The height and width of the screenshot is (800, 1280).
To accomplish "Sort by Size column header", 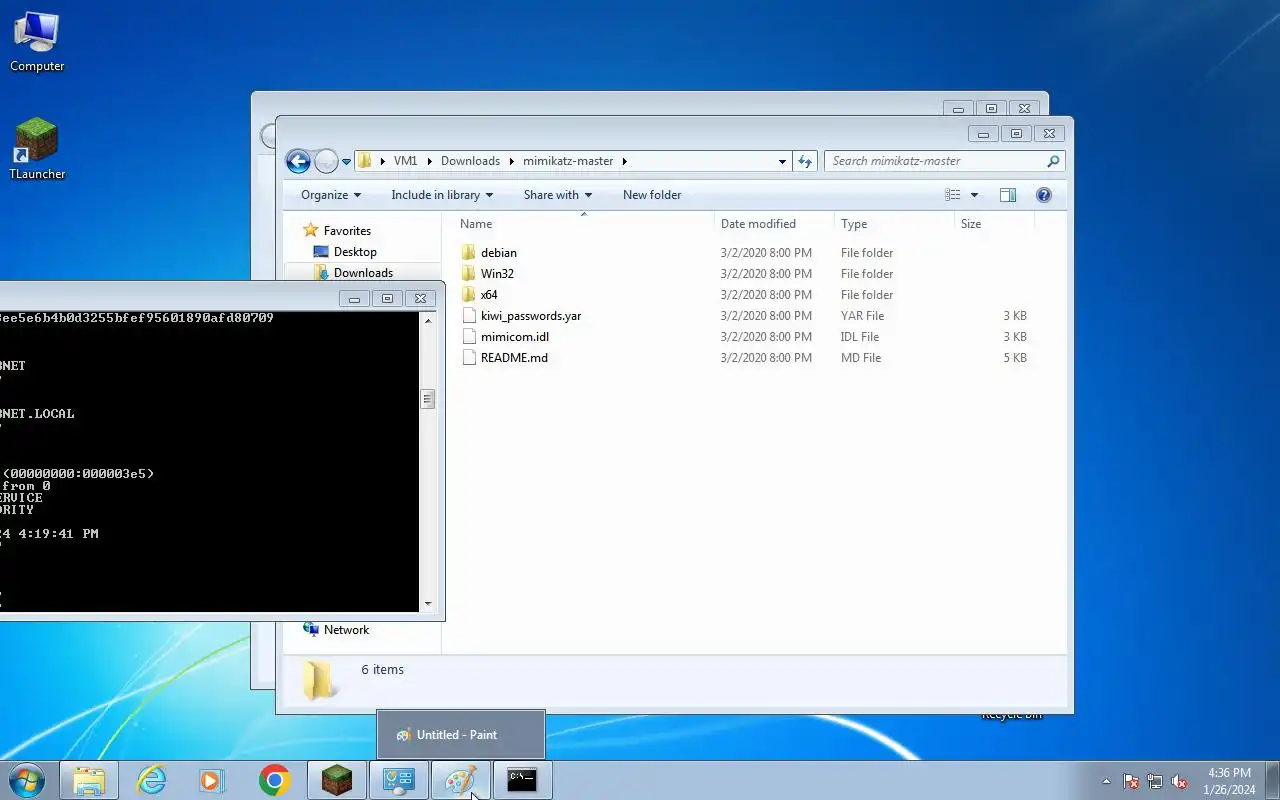I will pyautogui.click(x=994, y=224).
